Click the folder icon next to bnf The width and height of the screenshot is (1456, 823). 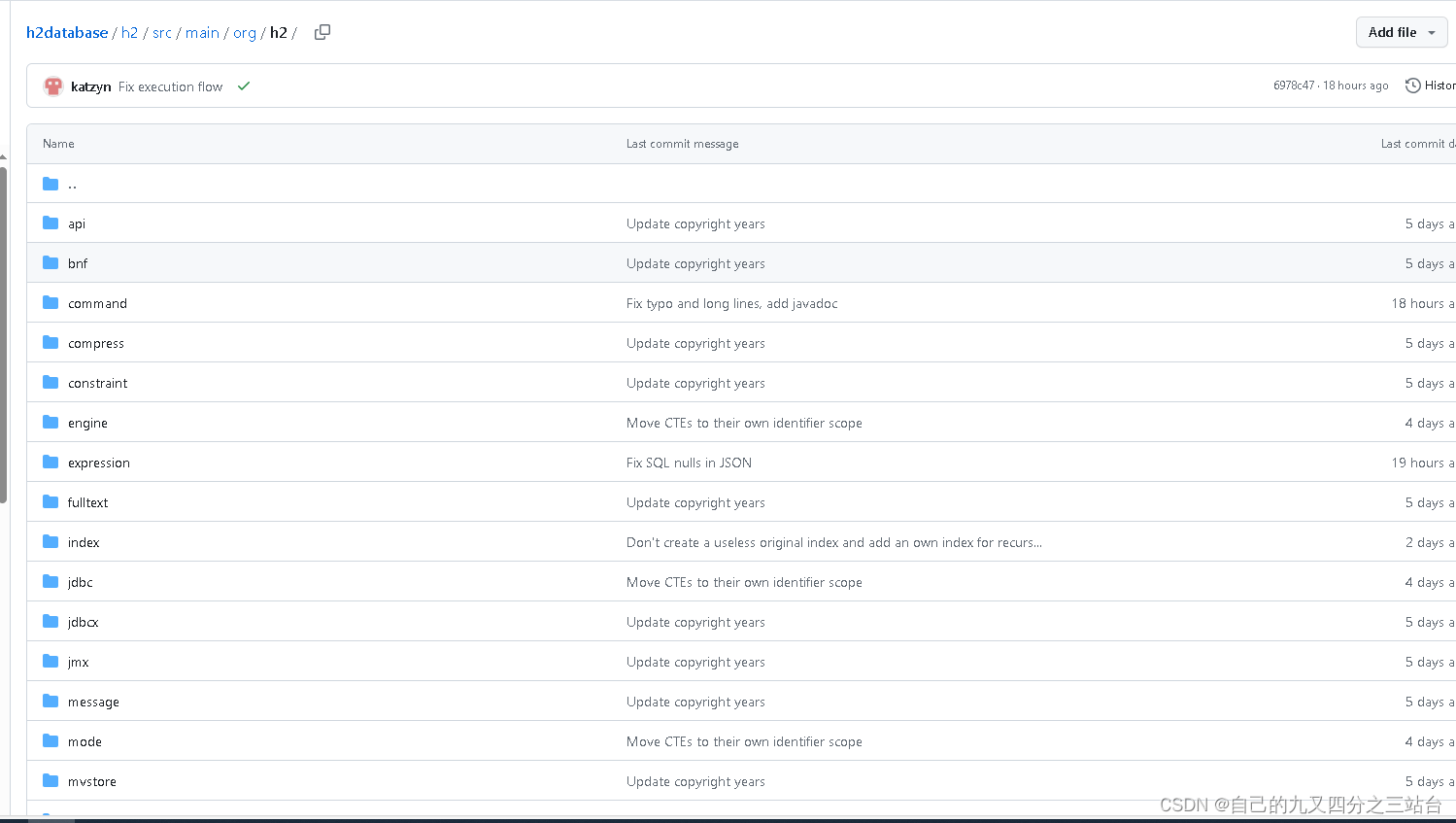point(51,263)
